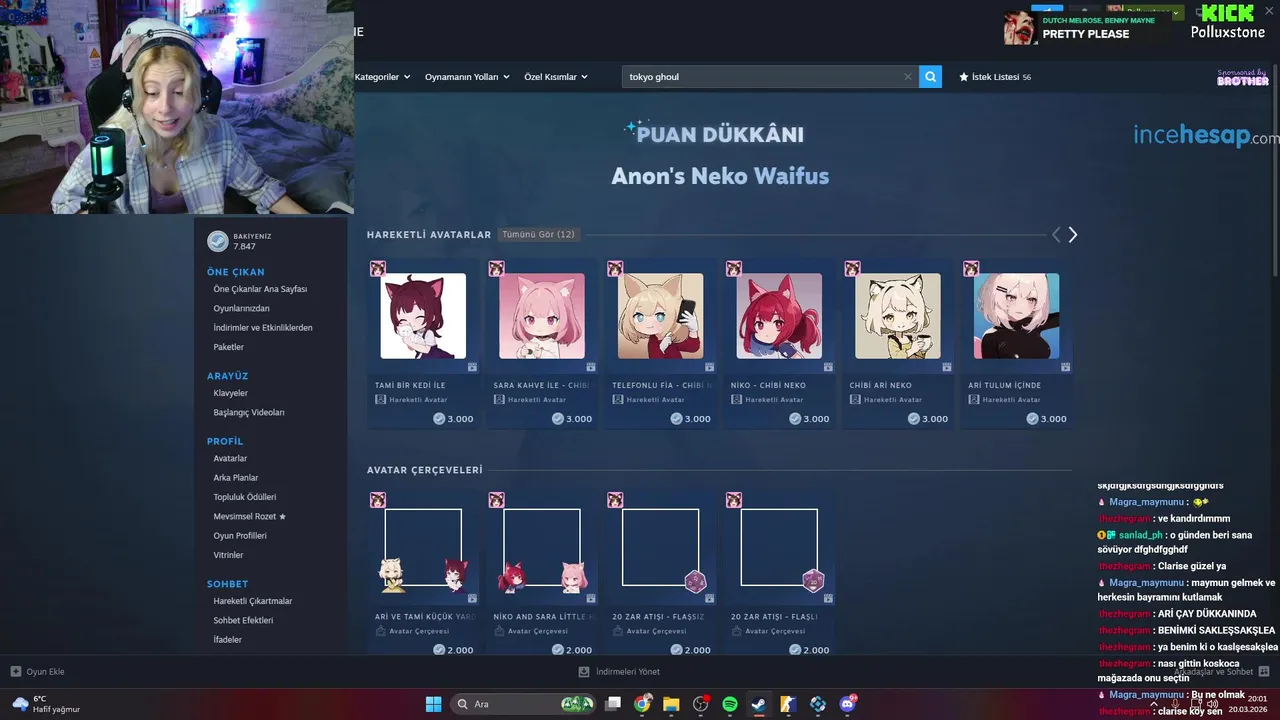
Task: Open the Ari Tulum İçinde avatar
Action: pyautogui.click(x=1016, y=344)
